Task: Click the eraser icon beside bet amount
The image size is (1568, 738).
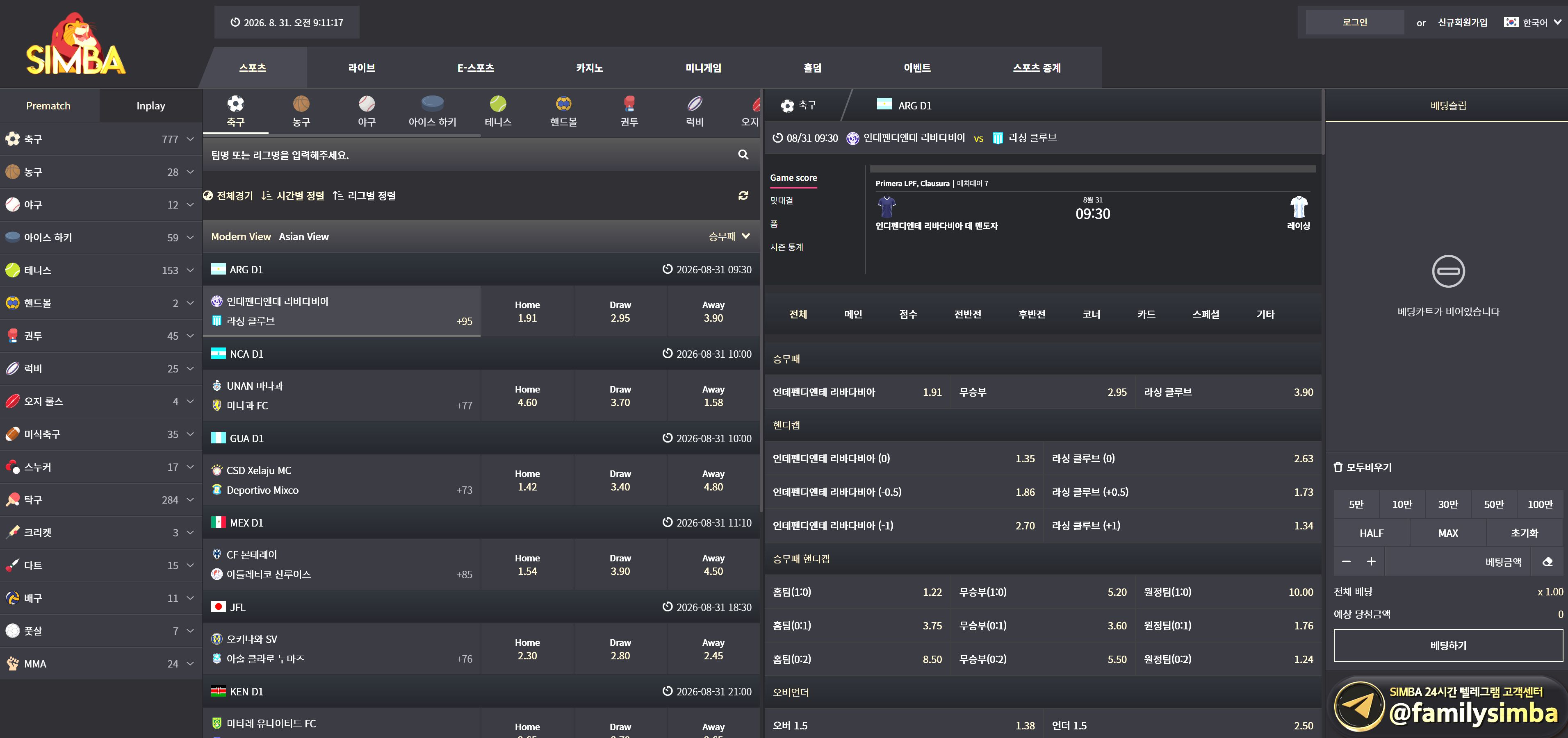Action: (x=1547, y=561)
